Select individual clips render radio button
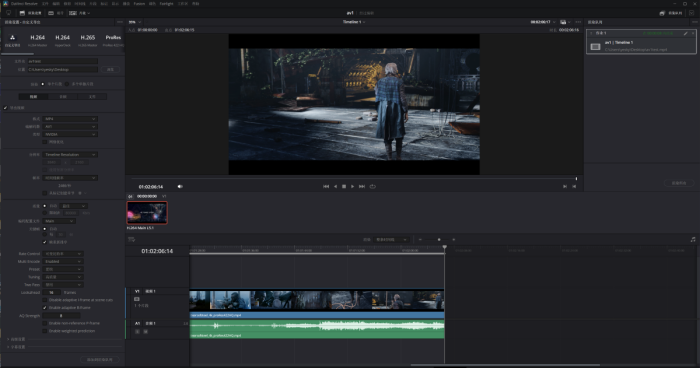Screen dimensions: 700x368 [x=67, y=84]
